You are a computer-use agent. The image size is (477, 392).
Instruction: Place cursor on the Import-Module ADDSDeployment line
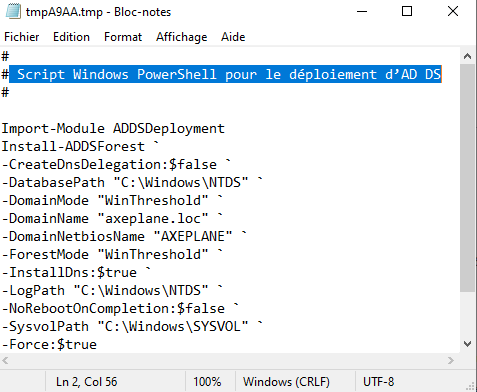click(x=113, y=129)
